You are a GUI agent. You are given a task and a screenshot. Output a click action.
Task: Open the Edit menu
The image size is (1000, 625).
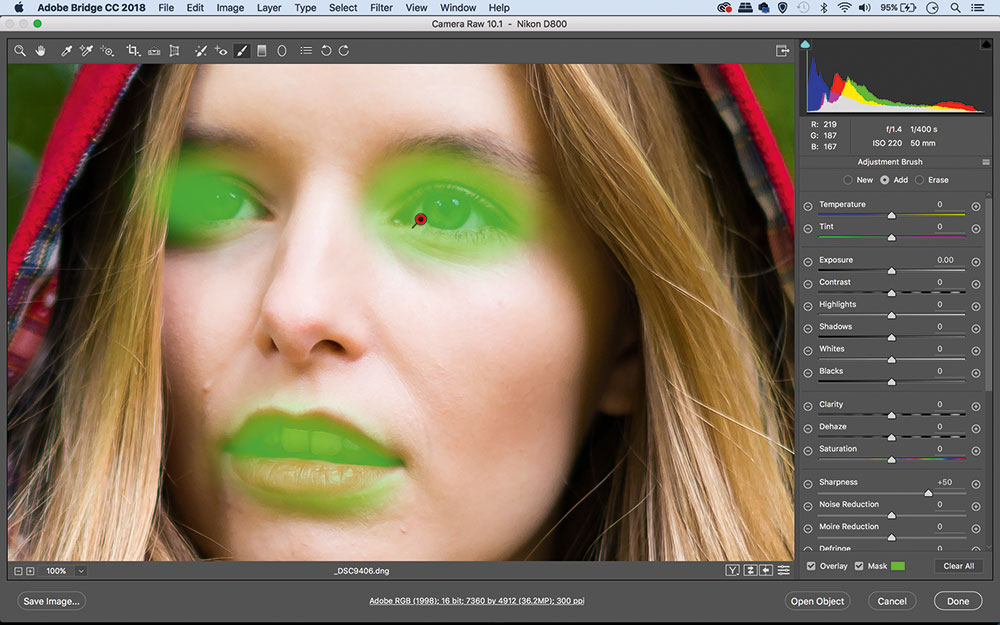tap(195, 8)
